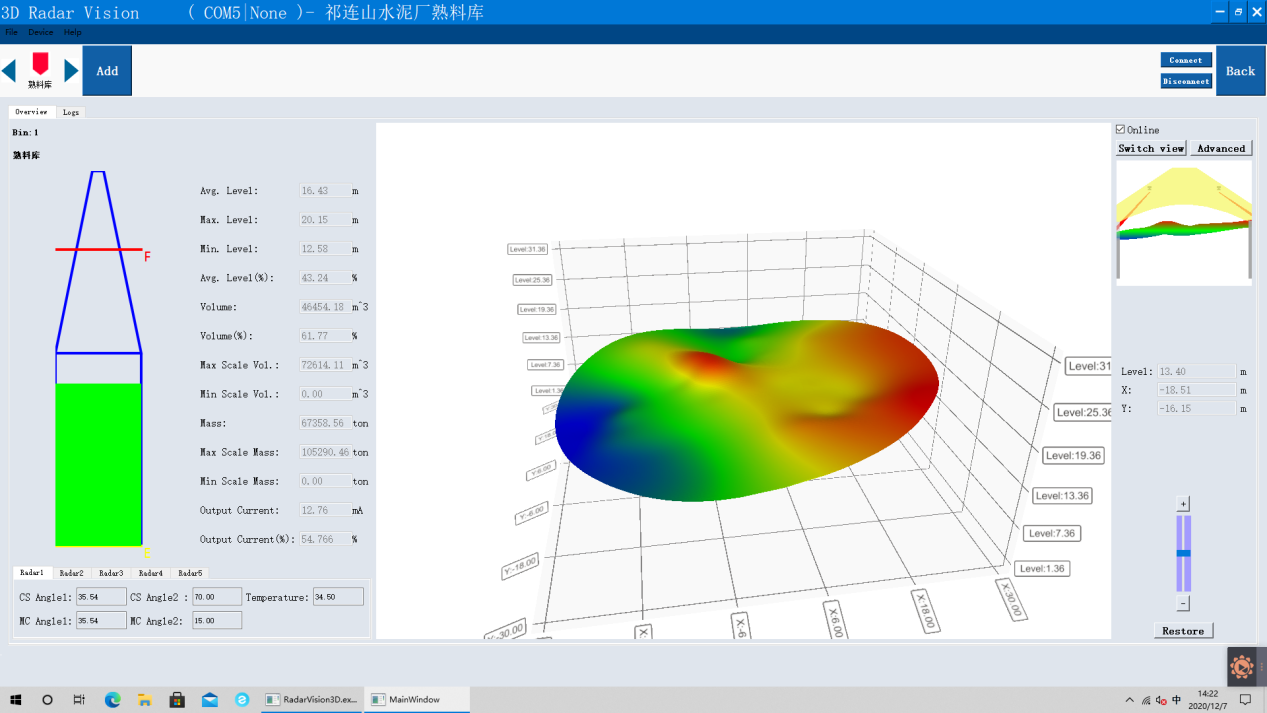Switch to the Logs tab
This screenshot has height=713, width=1267.
click(71, 112)
